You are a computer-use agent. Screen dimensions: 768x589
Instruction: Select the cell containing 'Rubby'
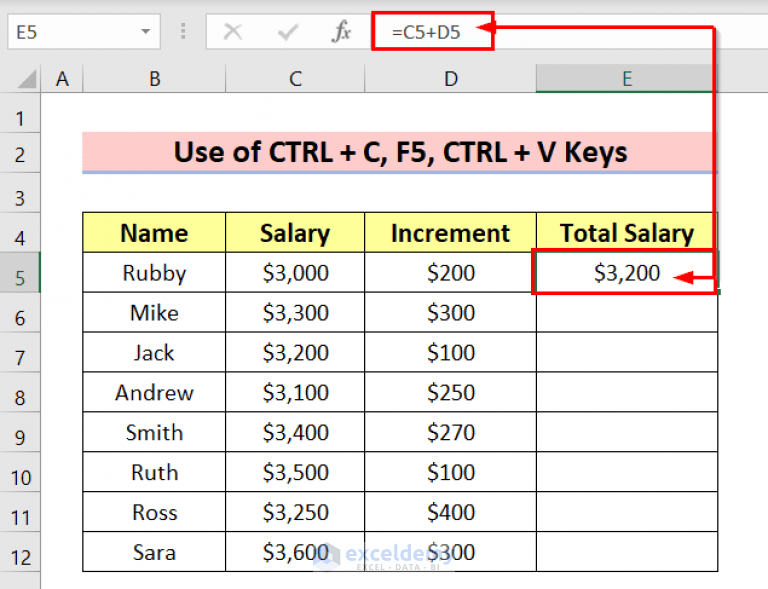(154, 273)
